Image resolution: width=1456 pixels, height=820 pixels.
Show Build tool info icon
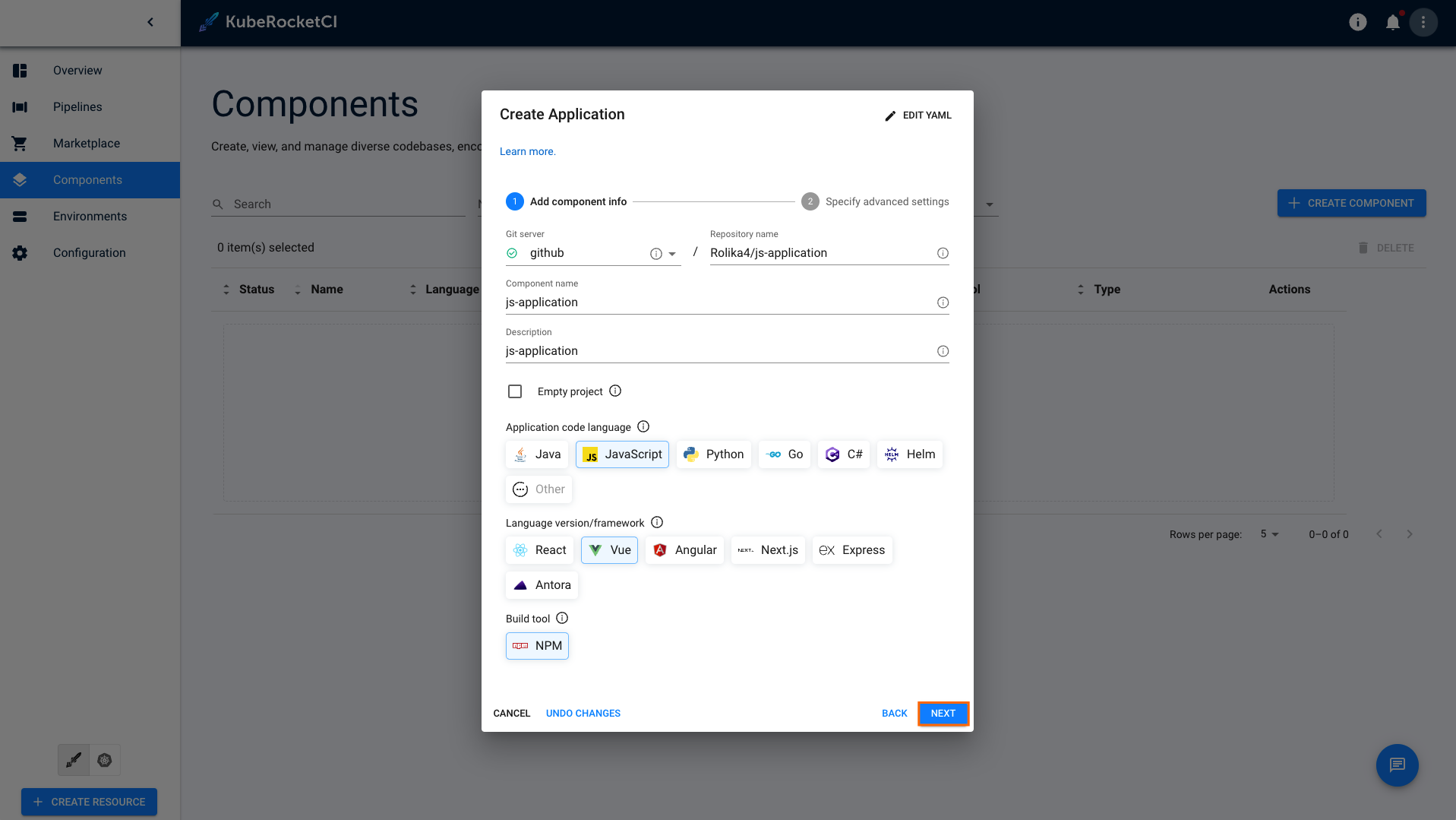562,618
